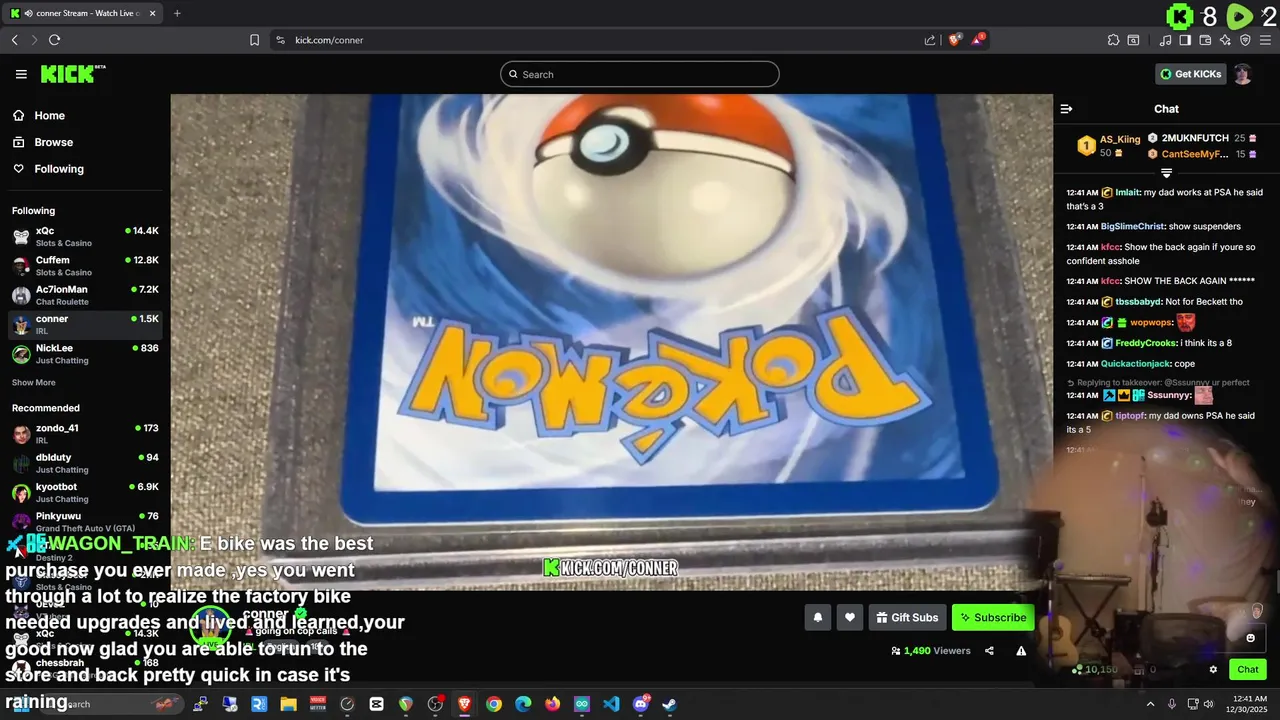Viewport: 1280px width, 720px height.
Task: Bookmark this page icon
Action: coord(254,40)
